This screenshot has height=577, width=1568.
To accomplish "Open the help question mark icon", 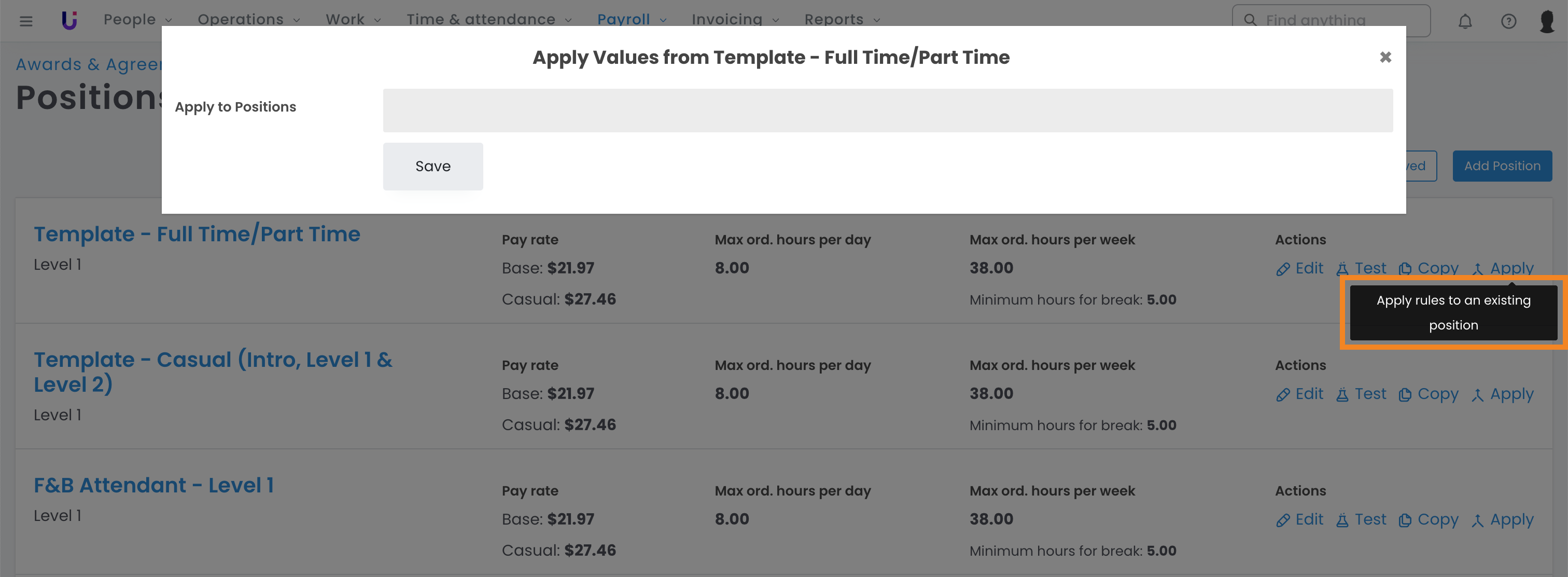I will (x=1508, y=21).
